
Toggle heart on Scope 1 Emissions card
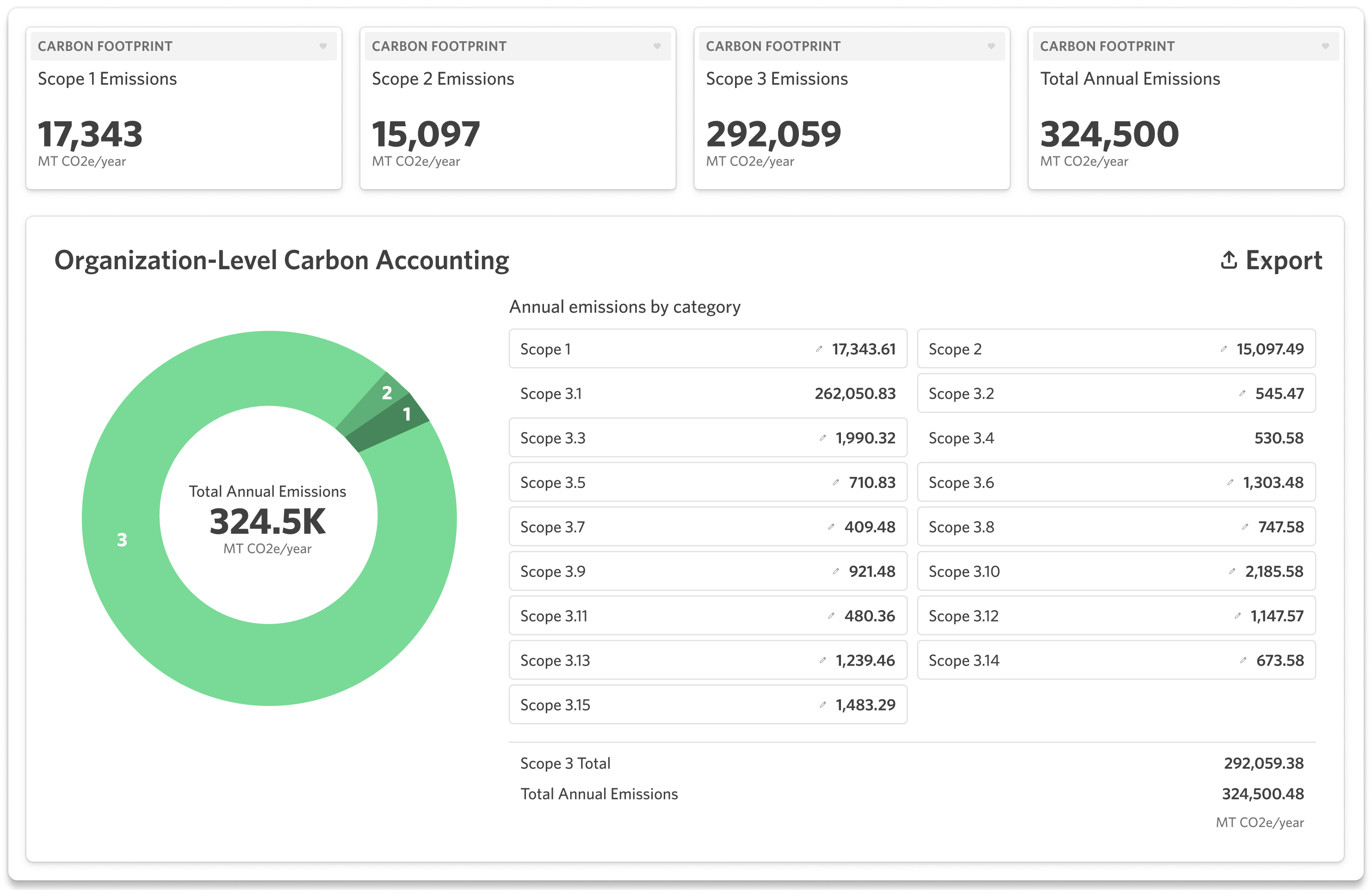click(323, 46)
